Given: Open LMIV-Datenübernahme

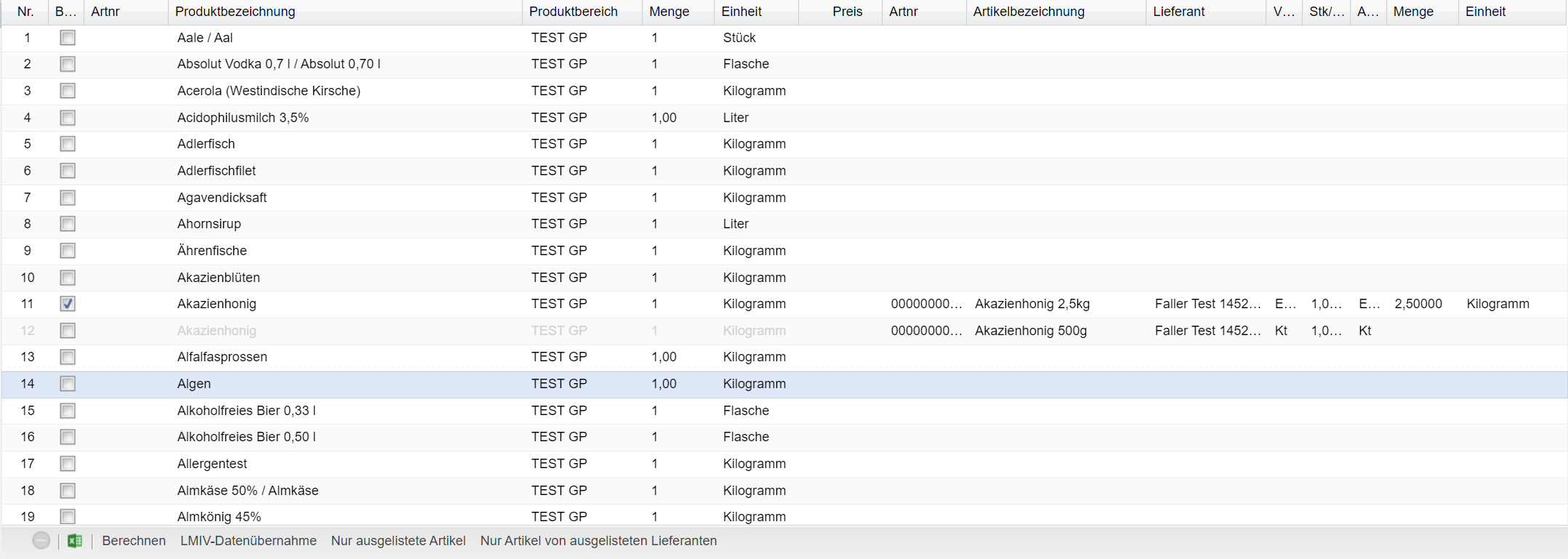Looking at the screenshot, I should [x=248, y=541].
